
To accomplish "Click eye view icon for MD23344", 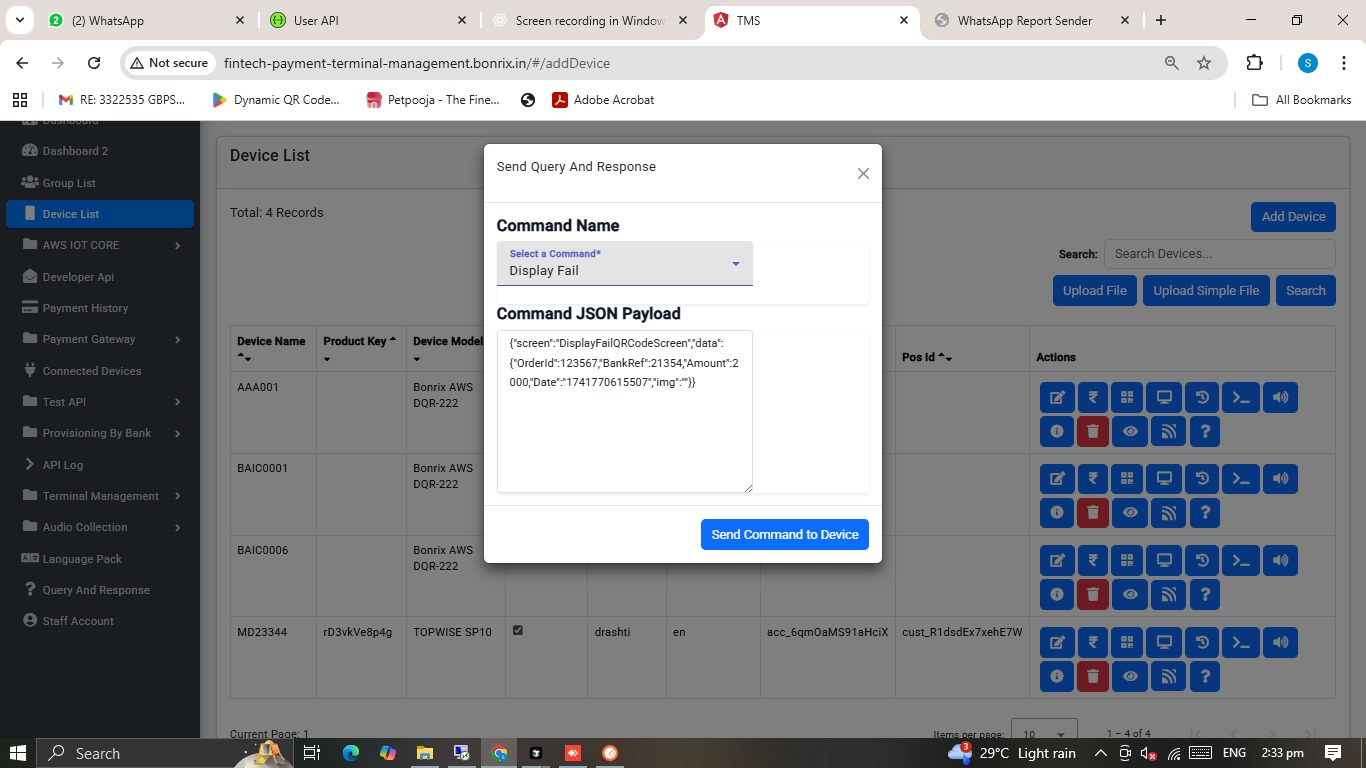I will 1130,677.
